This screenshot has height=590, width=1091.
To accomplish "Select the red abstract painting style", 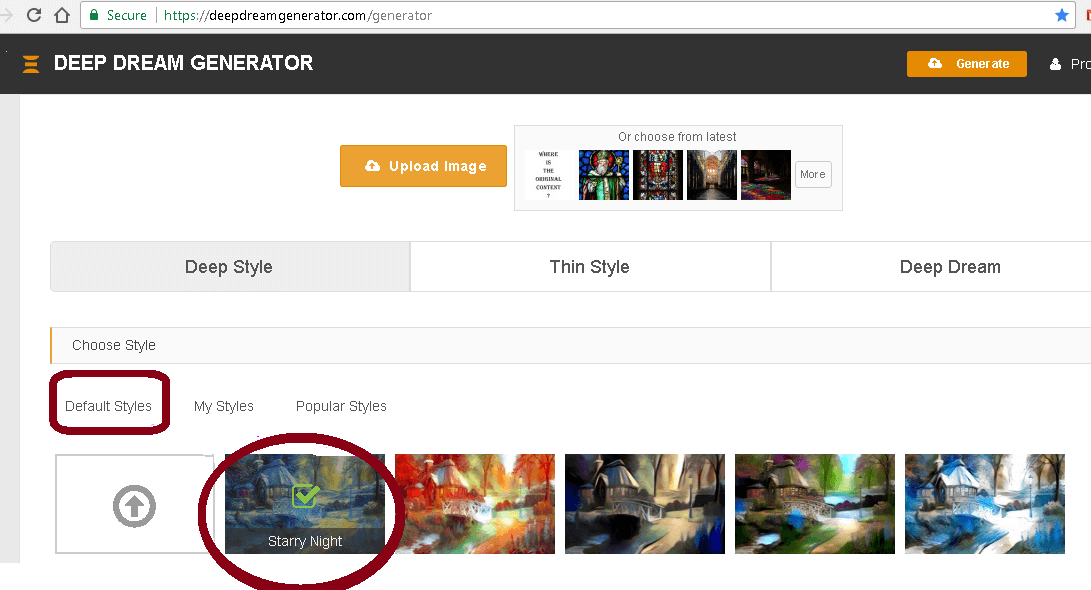I will (474, 504).
